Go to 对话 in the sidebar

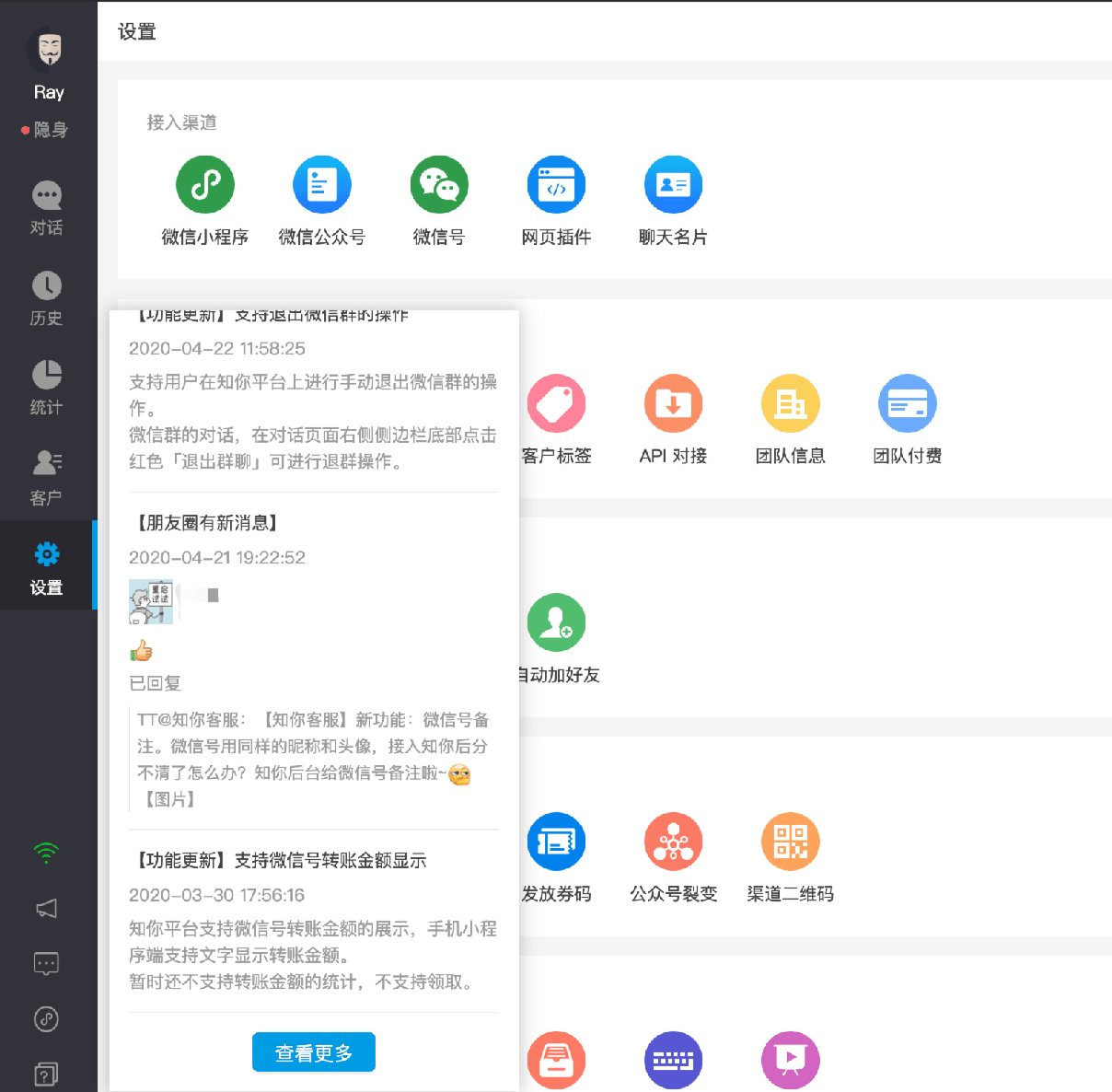coord(46,209)
